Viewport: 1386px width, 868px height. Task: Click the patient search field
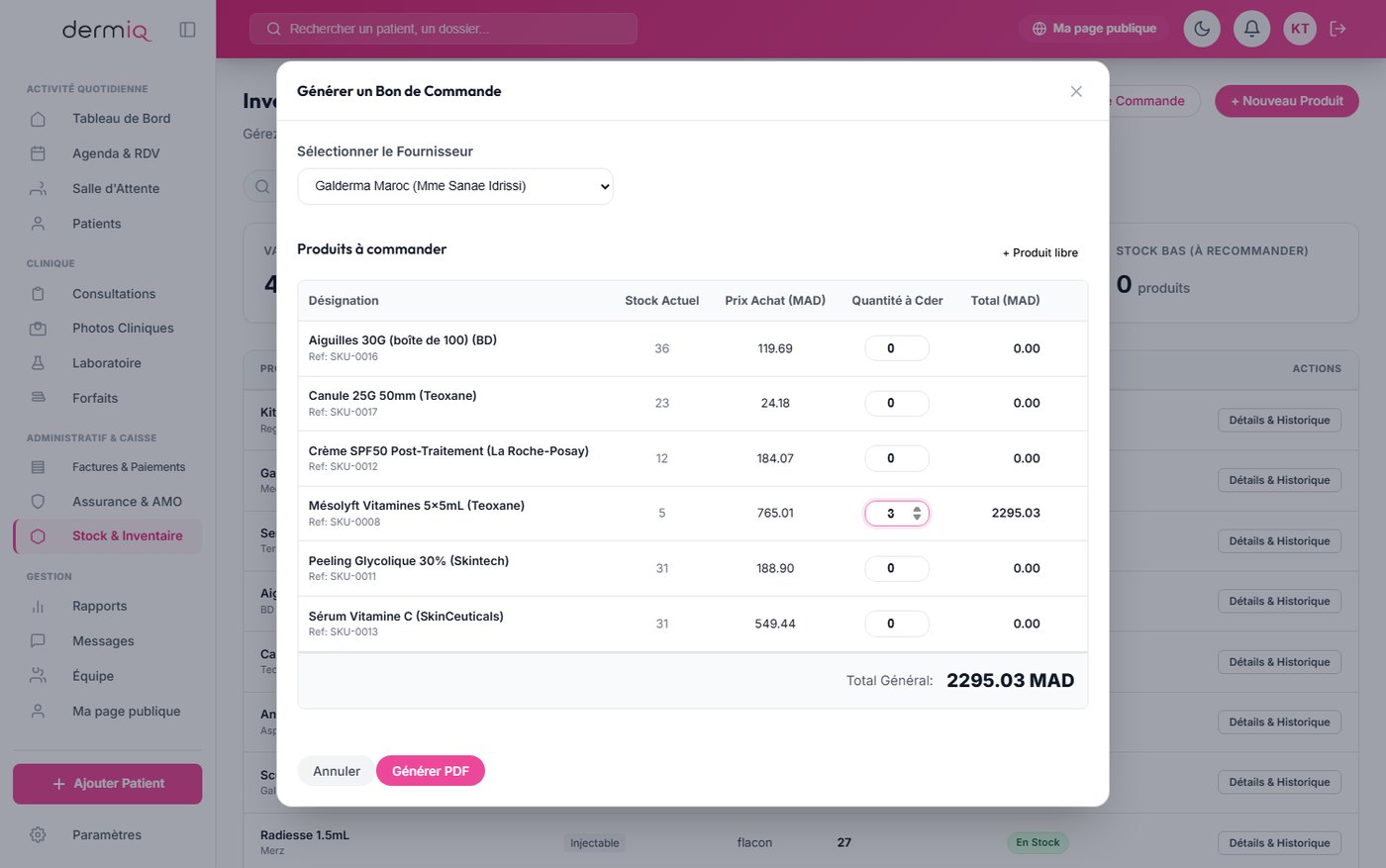pos(444,29)
